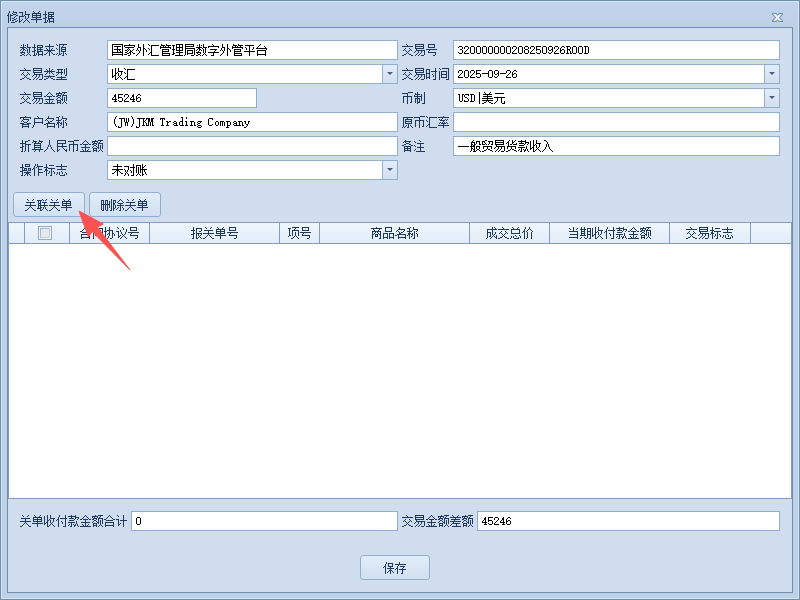Close the 修改单据 dialog window
The width and height of the screenshot is (800, 600).
(x=777, y=17)
